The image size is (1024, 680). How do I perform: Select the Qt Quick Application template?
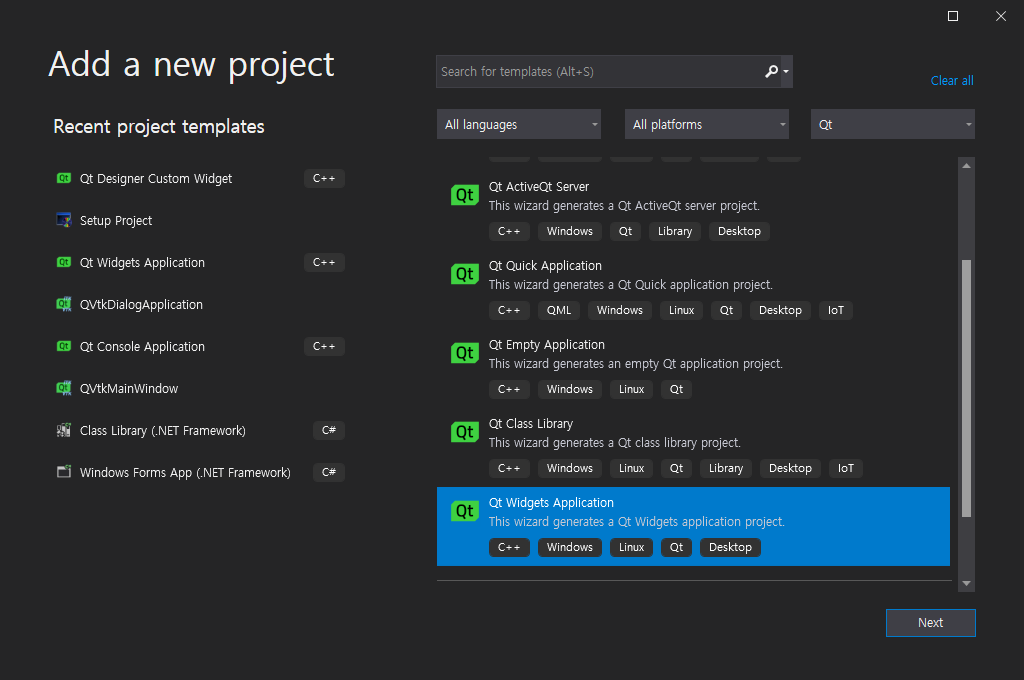coord(693,288)
